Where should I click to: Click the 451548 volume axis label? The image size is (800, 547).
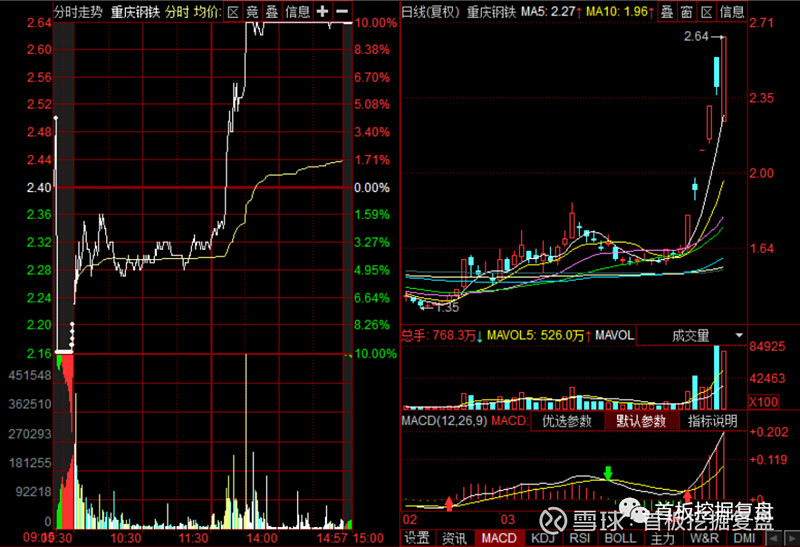pos(30,376)
